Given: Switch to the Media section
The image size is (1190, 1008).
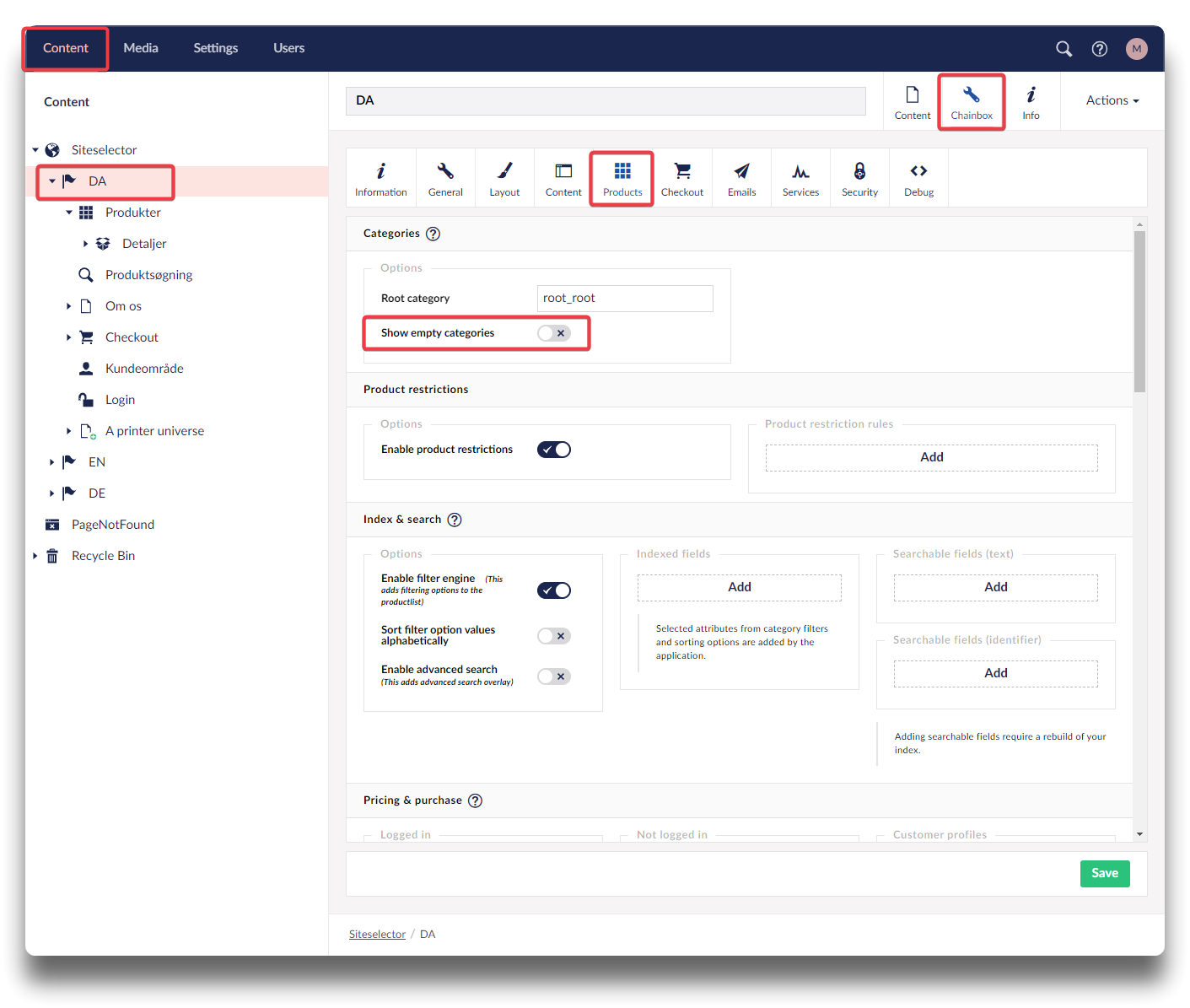Looking at the screenshot, I should [x=141, y=48].
